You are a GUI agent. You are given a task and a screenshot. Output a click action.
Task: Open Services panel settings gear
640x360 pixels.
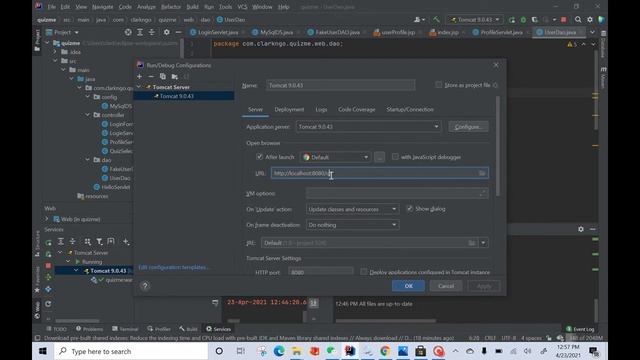pos(581,229)
